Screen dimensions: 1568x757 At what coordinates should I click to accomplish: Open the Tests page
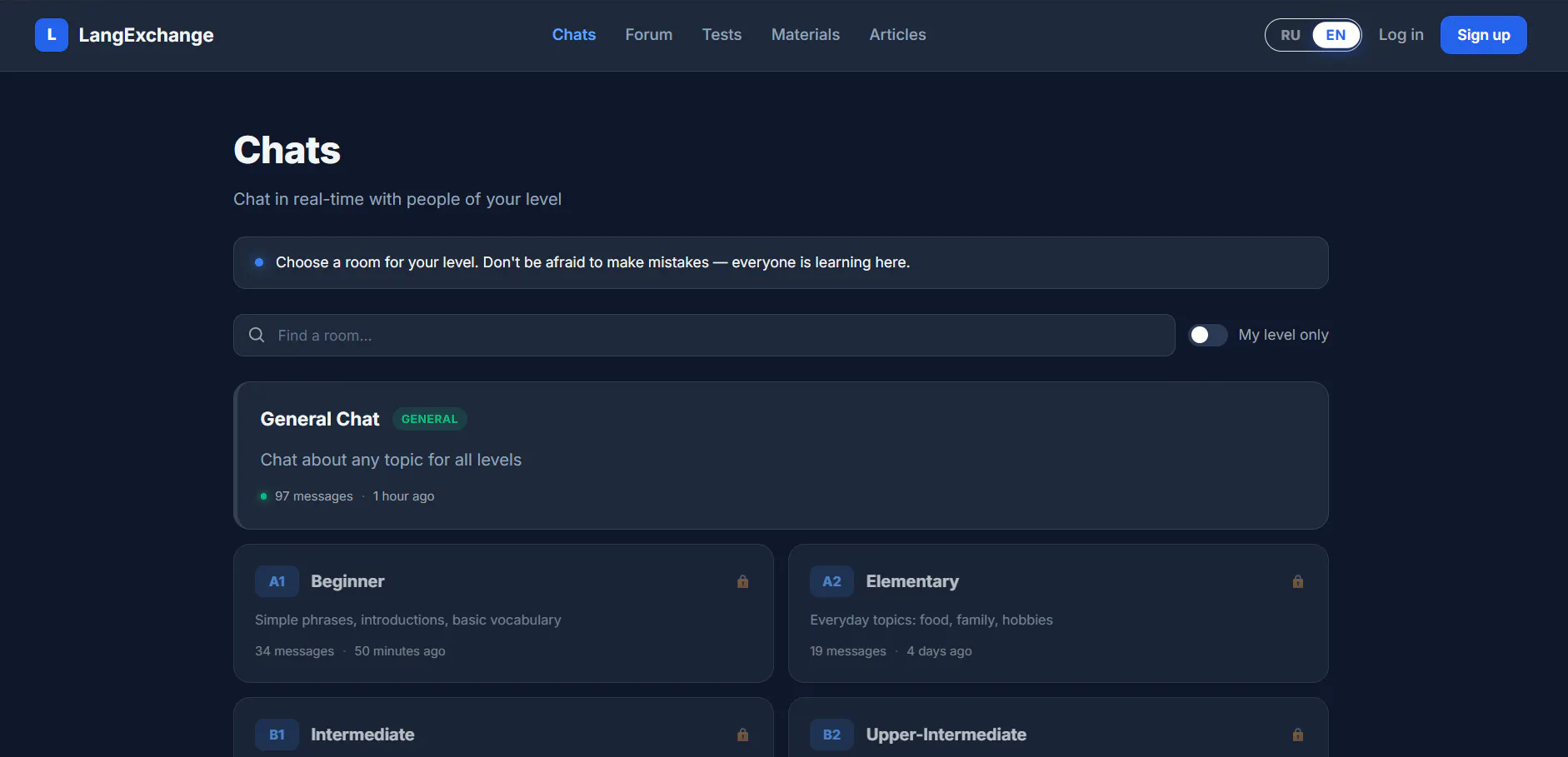722,35
